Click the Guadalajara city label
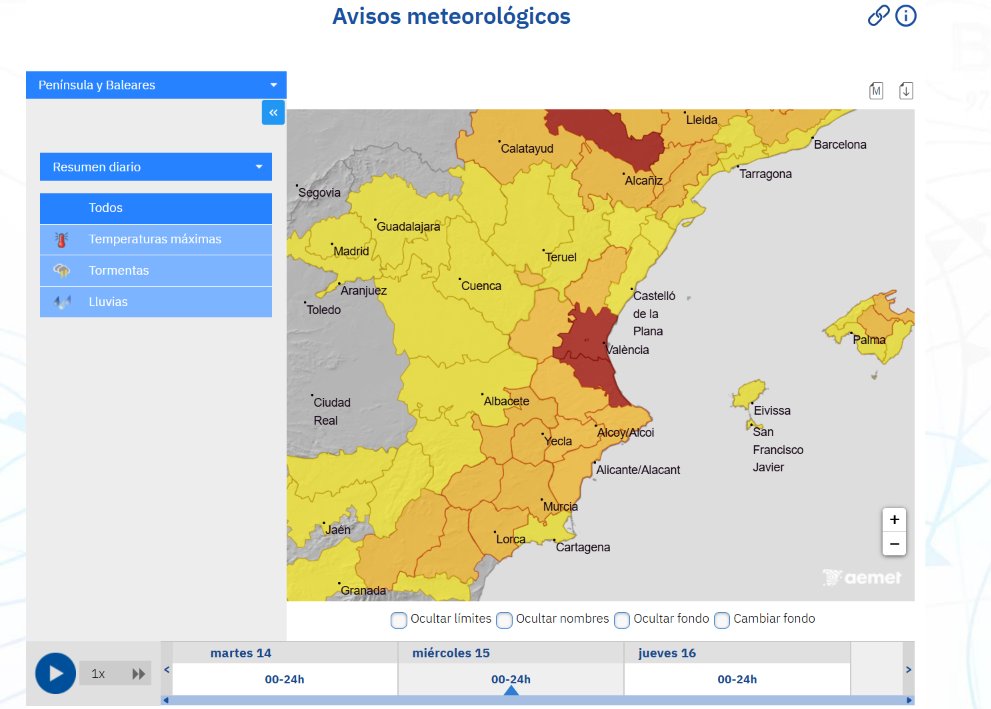Screen dimensions: 991x709 (x=408, y=226)
